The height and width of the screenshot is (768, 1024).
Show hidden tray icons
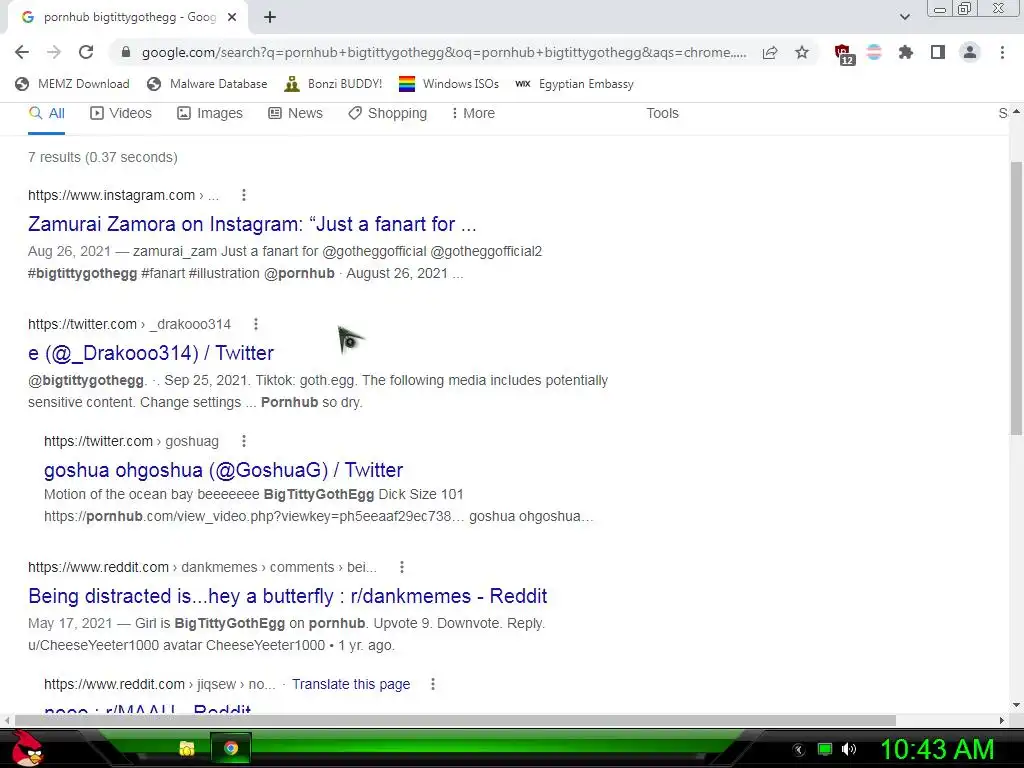798,750
